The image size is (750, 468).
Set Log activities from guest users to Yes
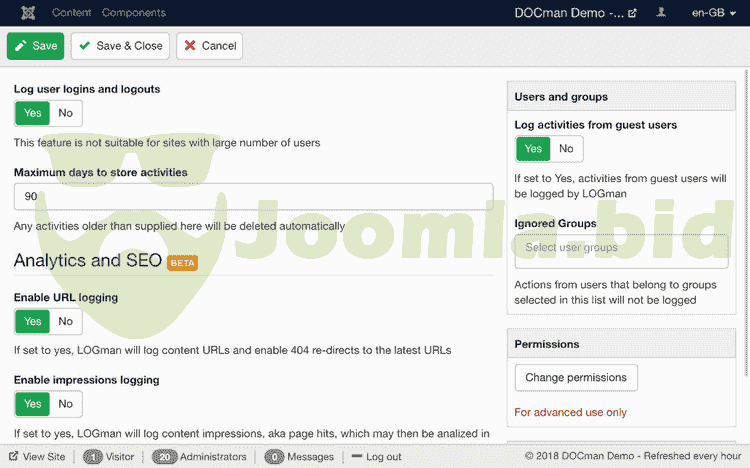coord(533,148)
